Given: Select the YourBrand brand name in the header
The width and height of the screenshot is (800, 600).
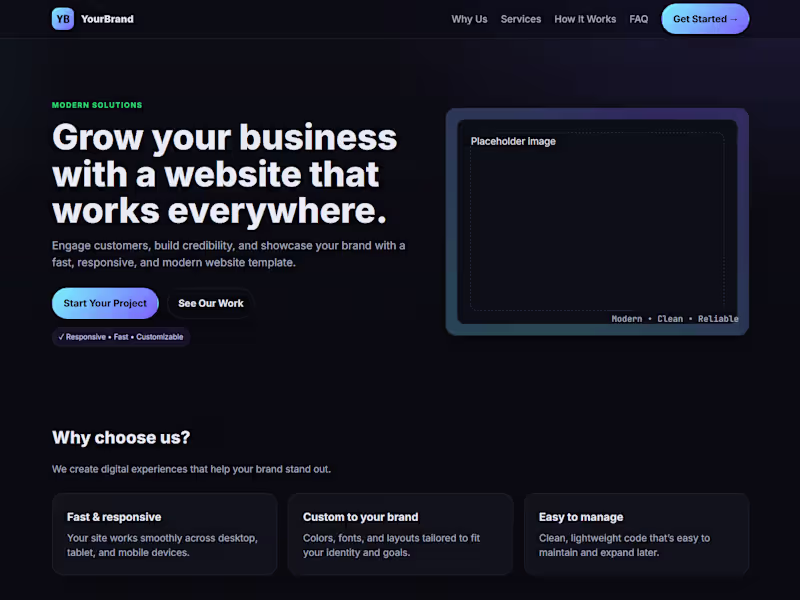Looking at the screenshot, I should (106, 18).
